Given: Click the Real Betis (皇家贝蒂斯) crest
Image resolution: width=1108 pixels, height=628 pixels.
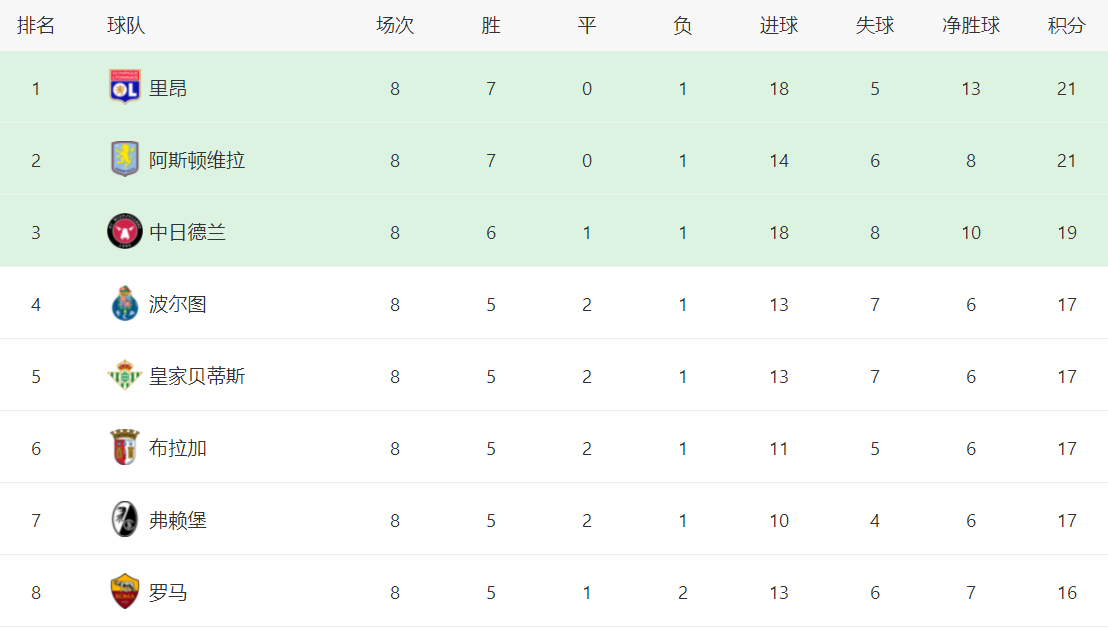Looking at the screenshot, I should pyautogui.click(x=125, y=376).
